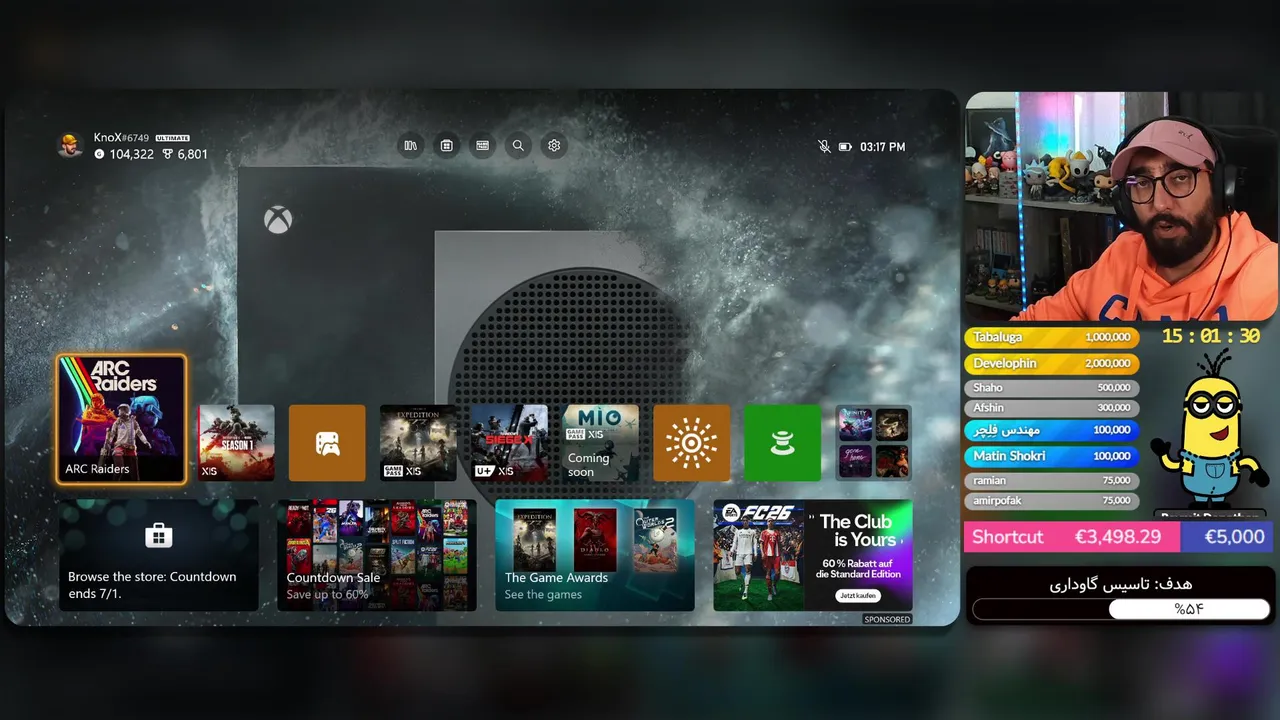The height and width of the screenshot is (720, 1280).
Task: Open the orange controller tile
Action: (327, 443)
